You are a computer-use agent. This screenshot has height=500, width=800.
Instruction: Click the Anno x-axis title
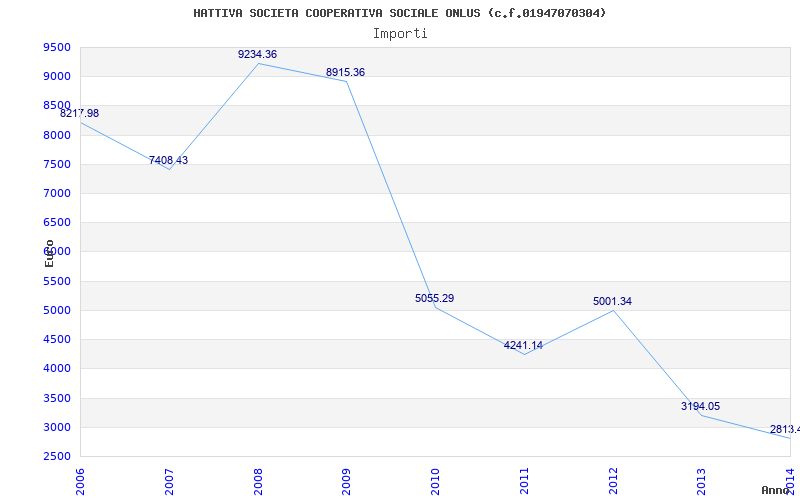click(x=775, y=490)
